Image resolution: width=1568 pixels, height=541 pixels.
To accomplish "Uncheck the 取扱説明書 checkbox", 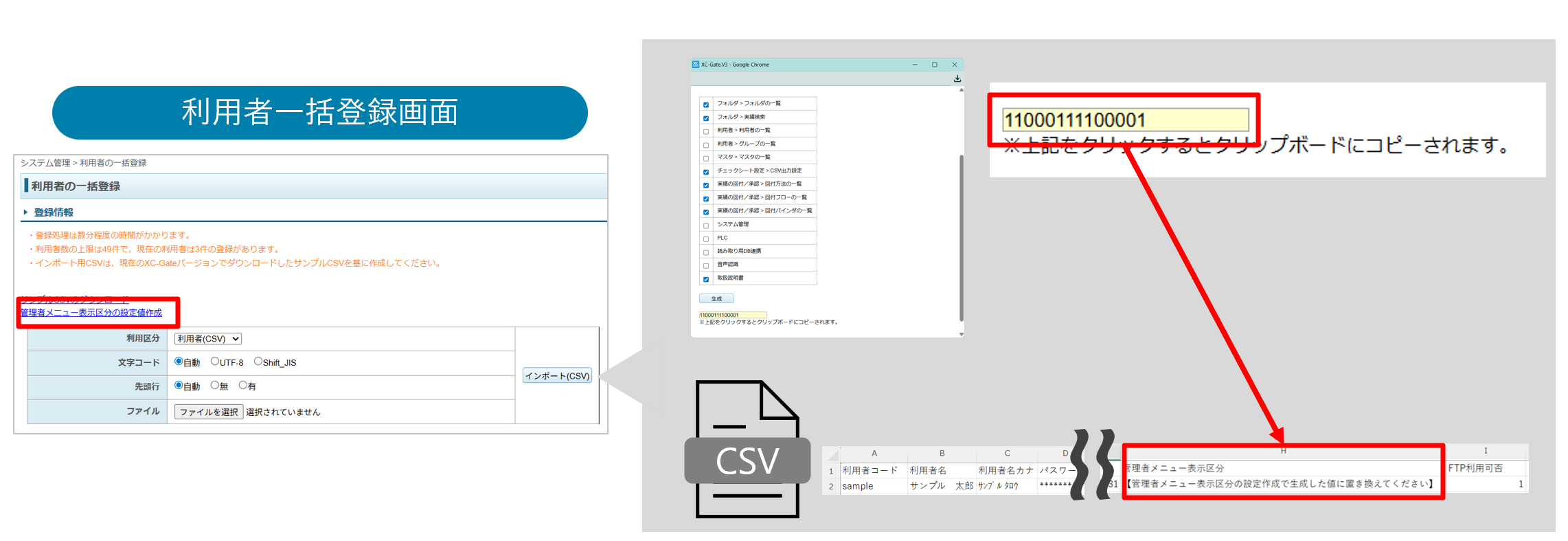I will (x=705, y=279).
